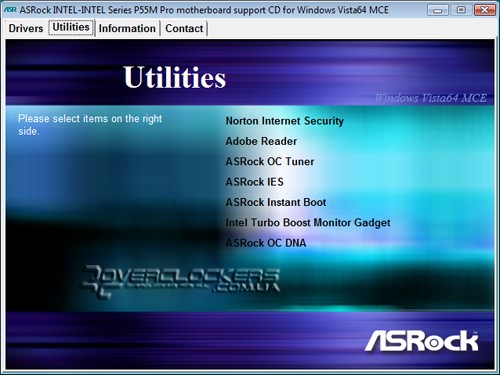Launch the ASRock OC Tuner installer
The width and height of the screenshot is (500, 375).
pos(270,162)
